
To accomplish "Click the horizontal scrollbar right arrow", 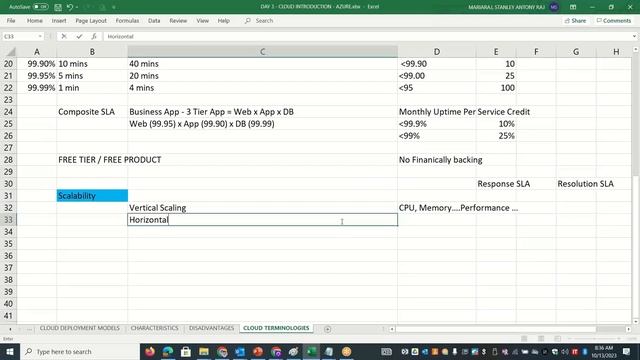I will 629,329.
